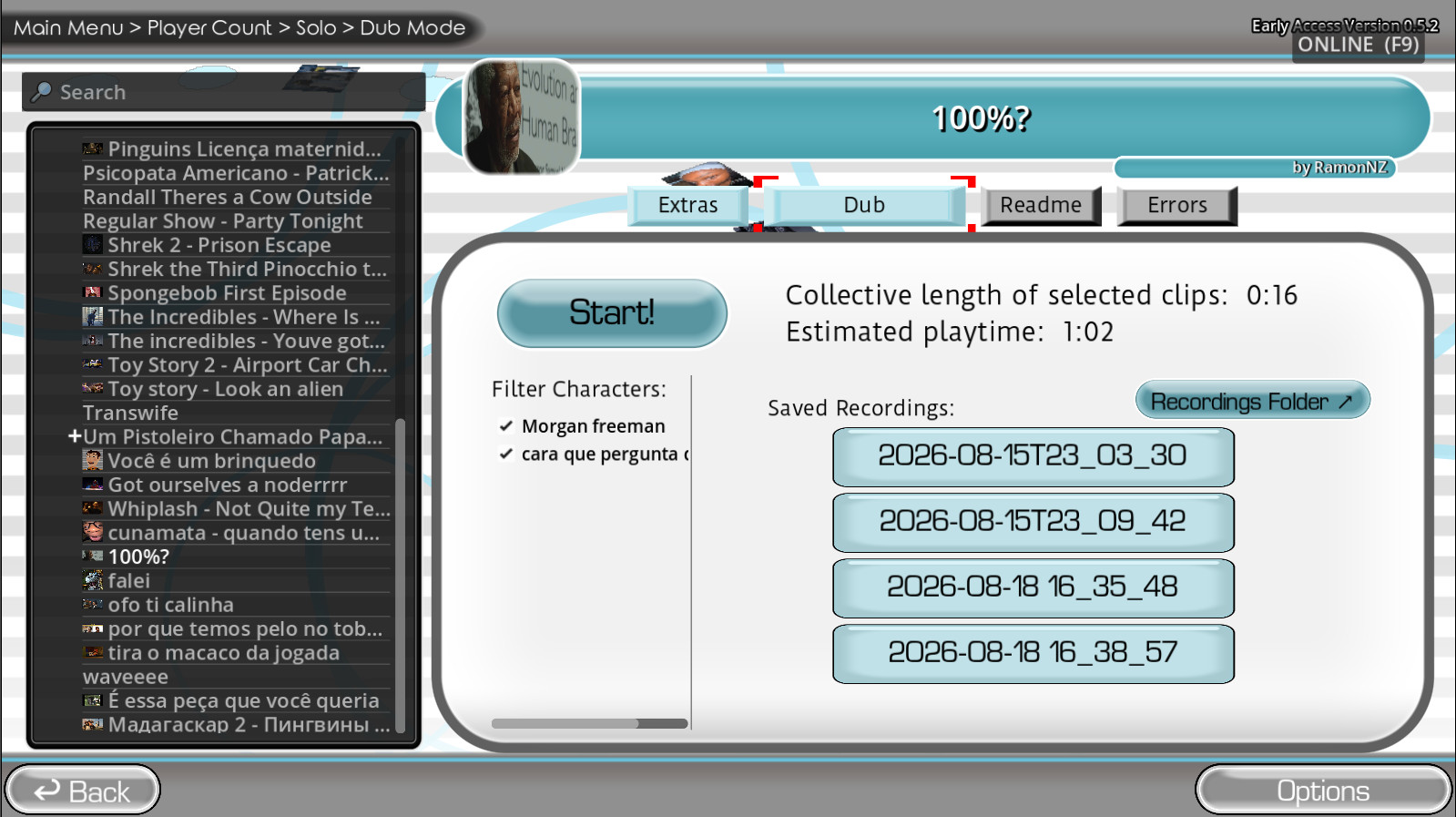Image resolution: width=1456 pixels, height=817 pixels.
Task: Switch to the Extras tab
Action: tap(688, 205)
